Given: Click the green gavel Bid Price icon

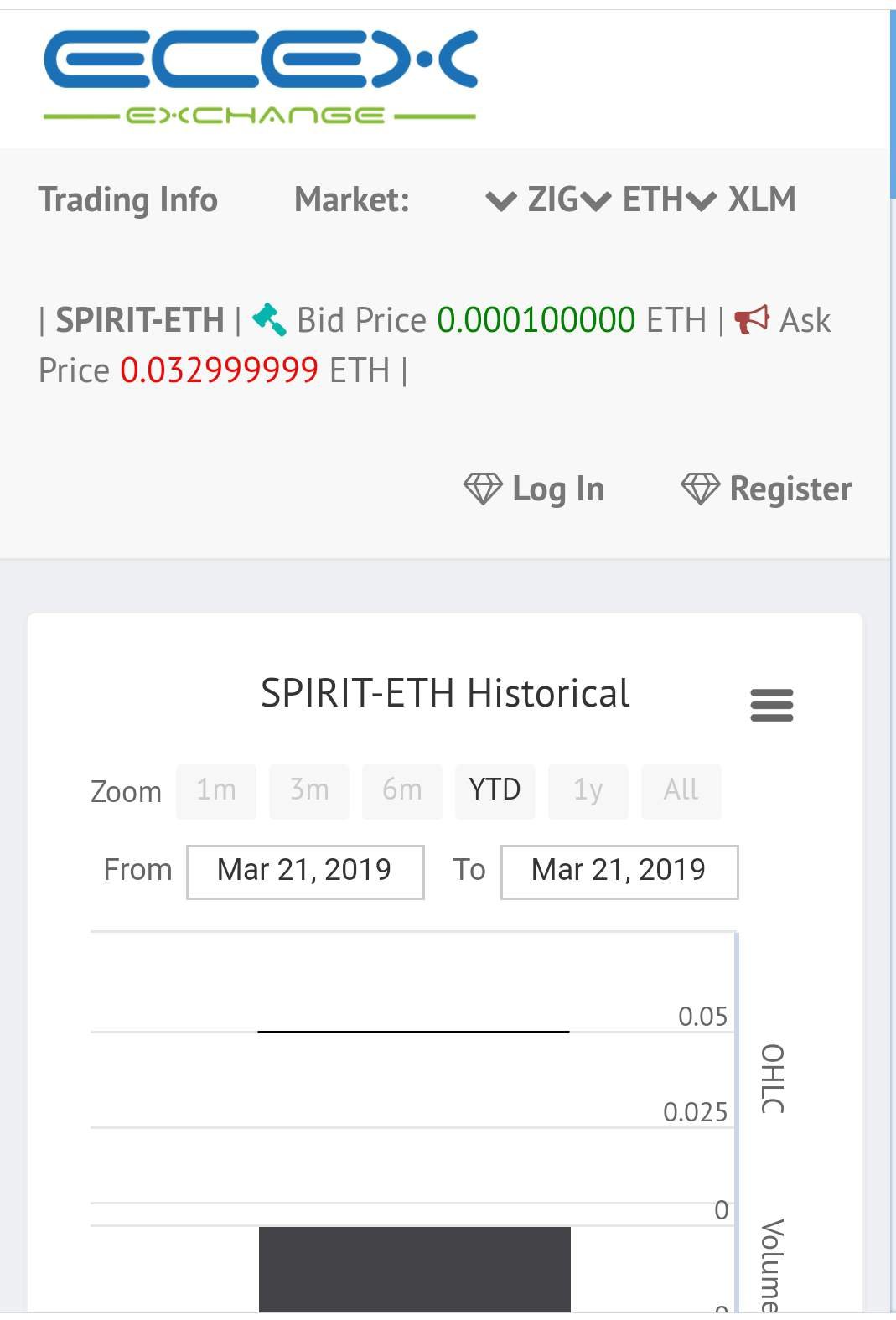Looking at the screenshot, I should coord(270,319).
